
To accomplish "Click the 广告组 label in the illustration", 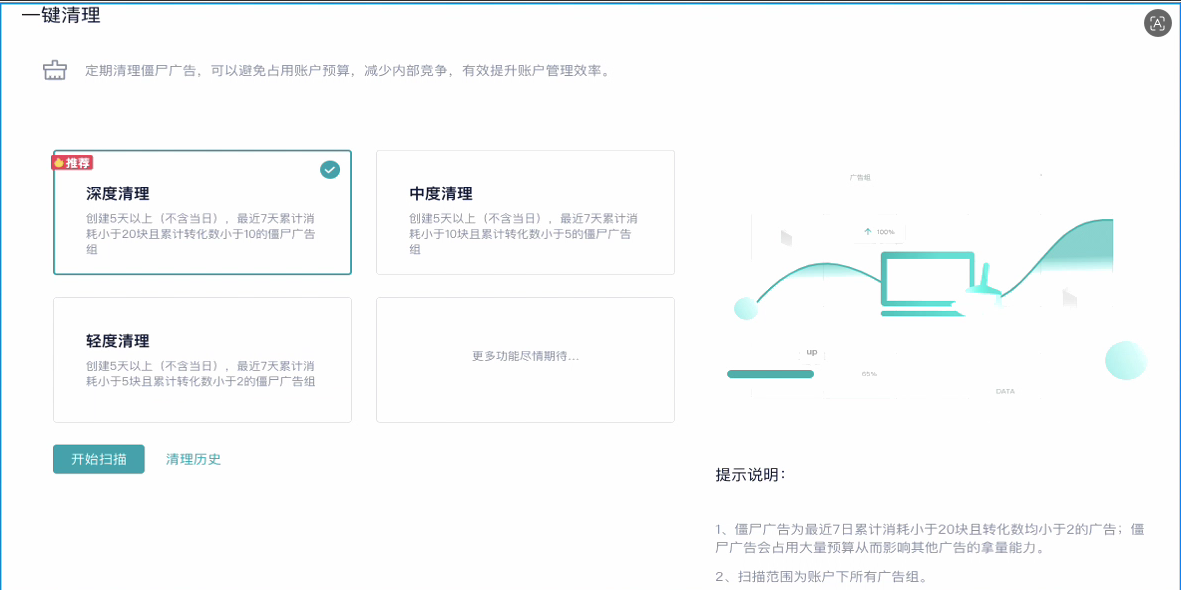I will tap(861, 176).
